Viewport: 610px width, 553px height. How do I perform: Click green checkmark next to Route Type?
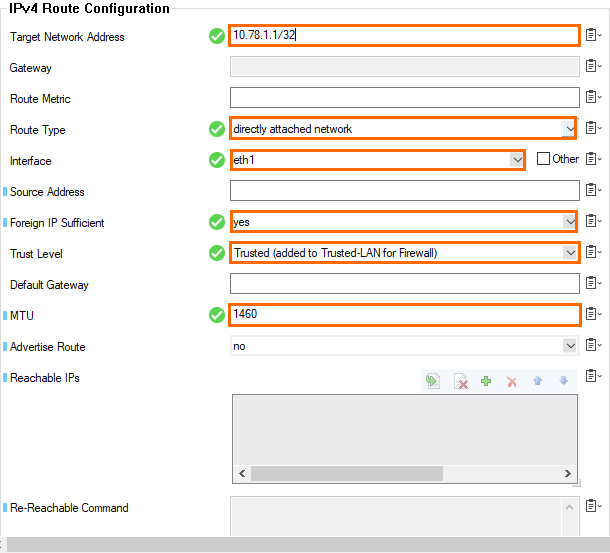coord(217,129)
